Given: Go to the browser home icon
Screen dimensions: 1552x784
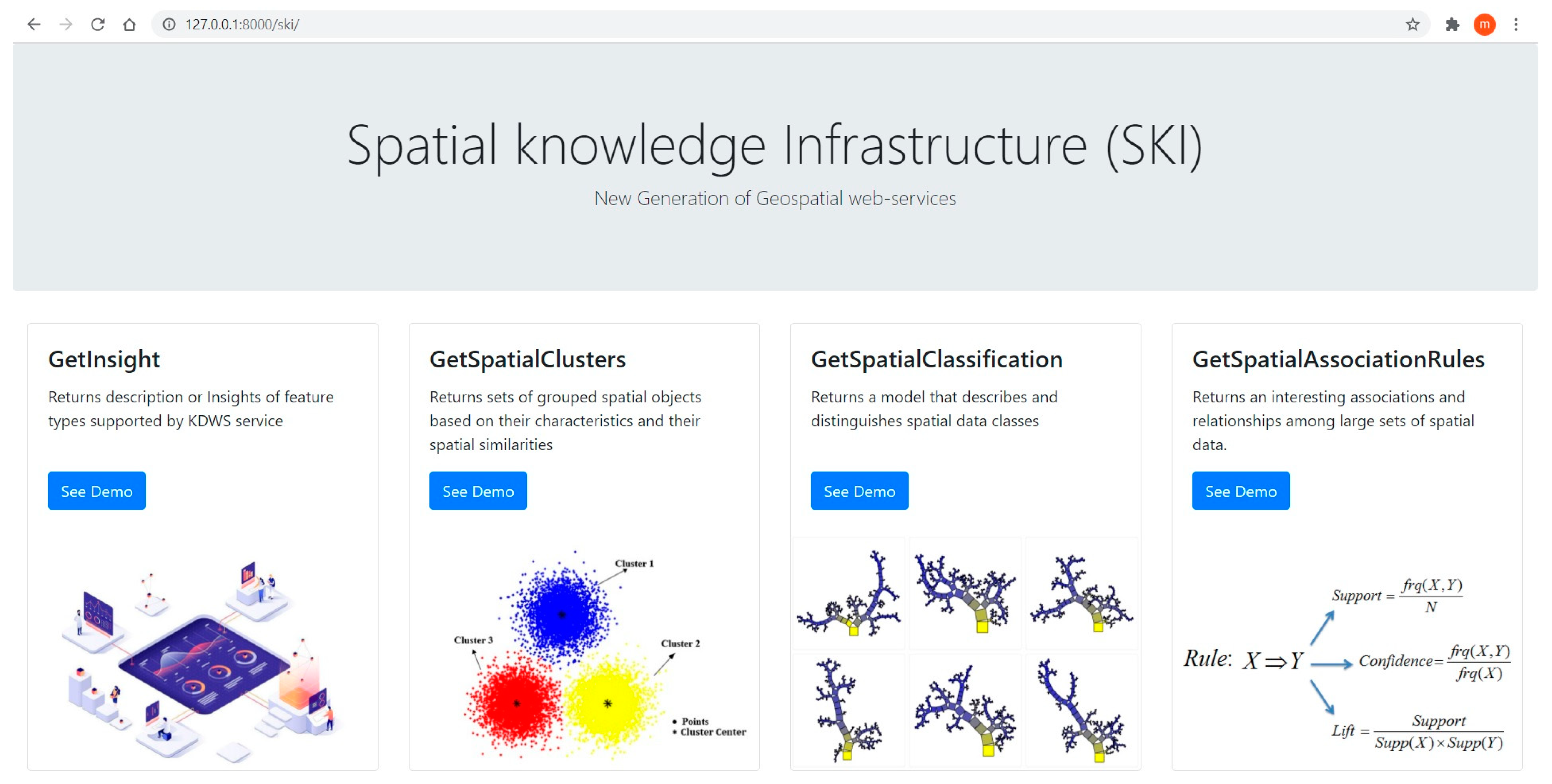Looking at the screenshot, I should (129, 24).
